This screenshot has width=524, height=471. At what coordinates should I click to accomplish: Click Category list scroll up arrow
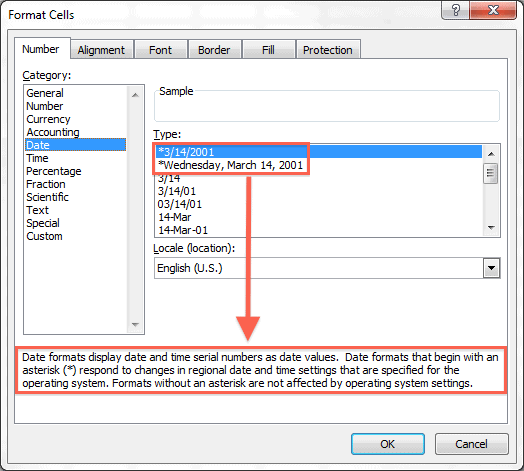[x=135, y=95]
